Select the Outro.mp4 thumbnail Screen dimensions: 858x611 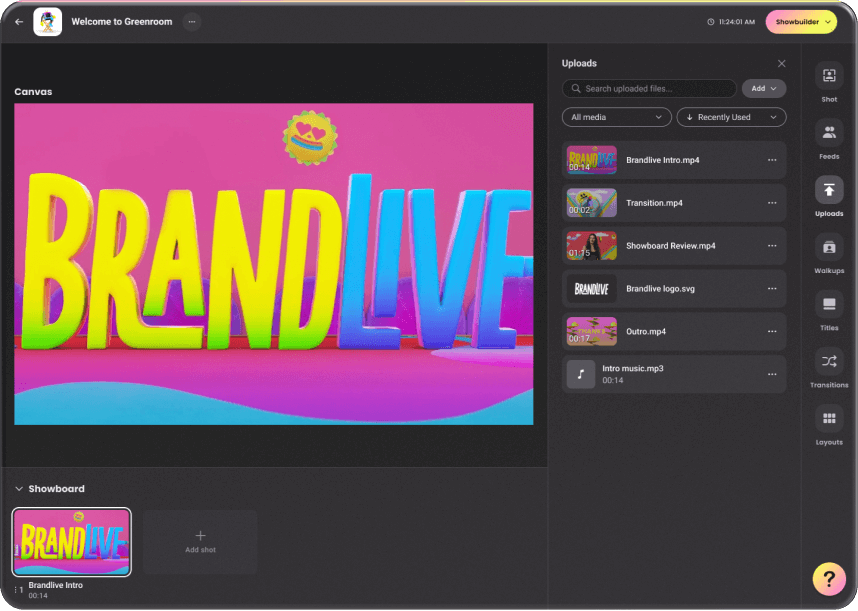click(592, 331)
